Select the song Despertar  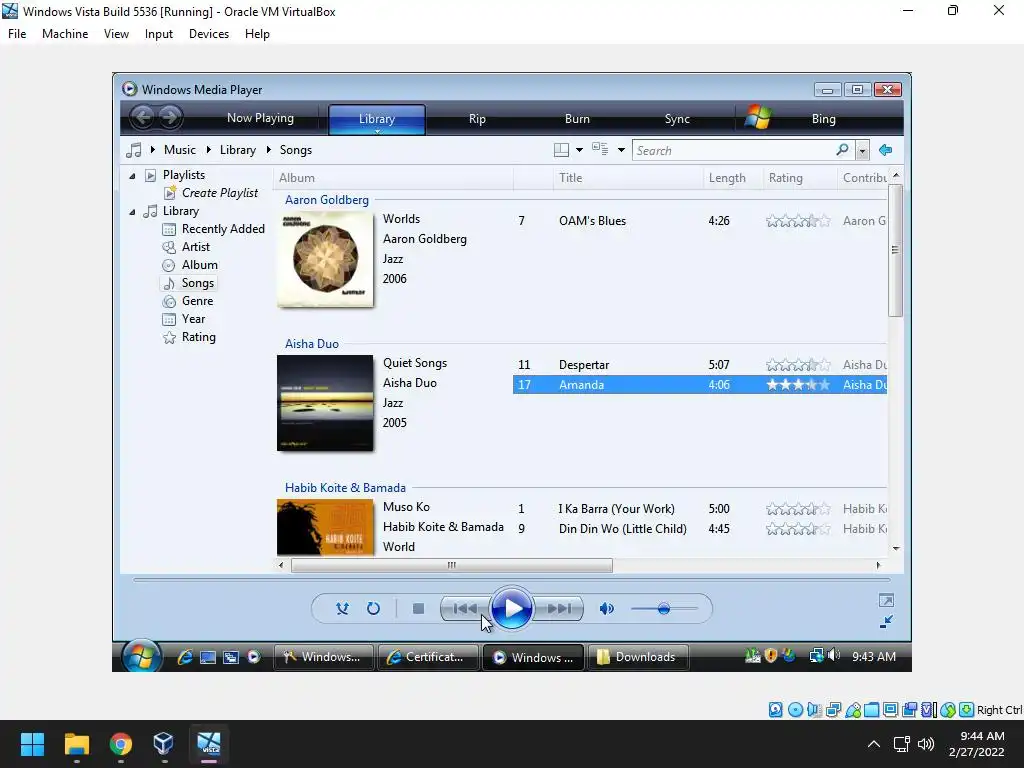tap(584, 365)
